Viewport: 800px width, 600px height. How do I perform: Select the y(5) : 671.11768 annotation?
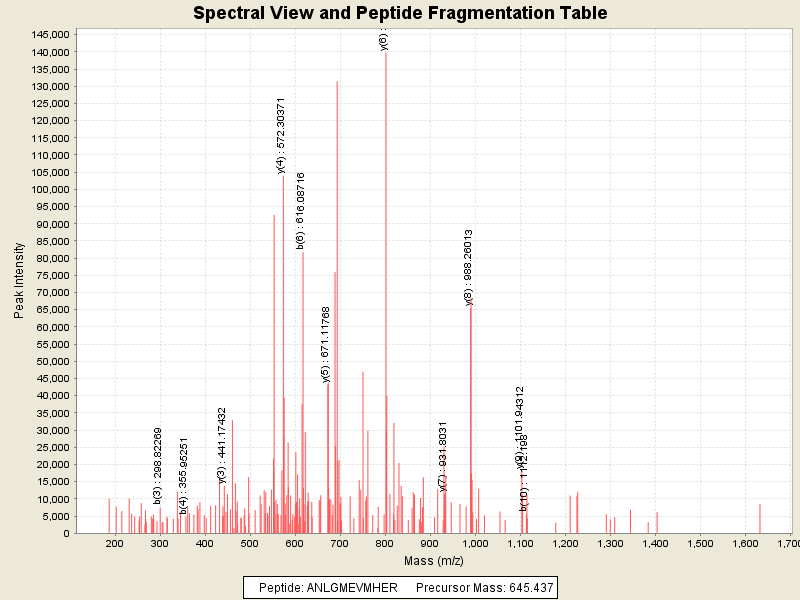coord(326,344)
